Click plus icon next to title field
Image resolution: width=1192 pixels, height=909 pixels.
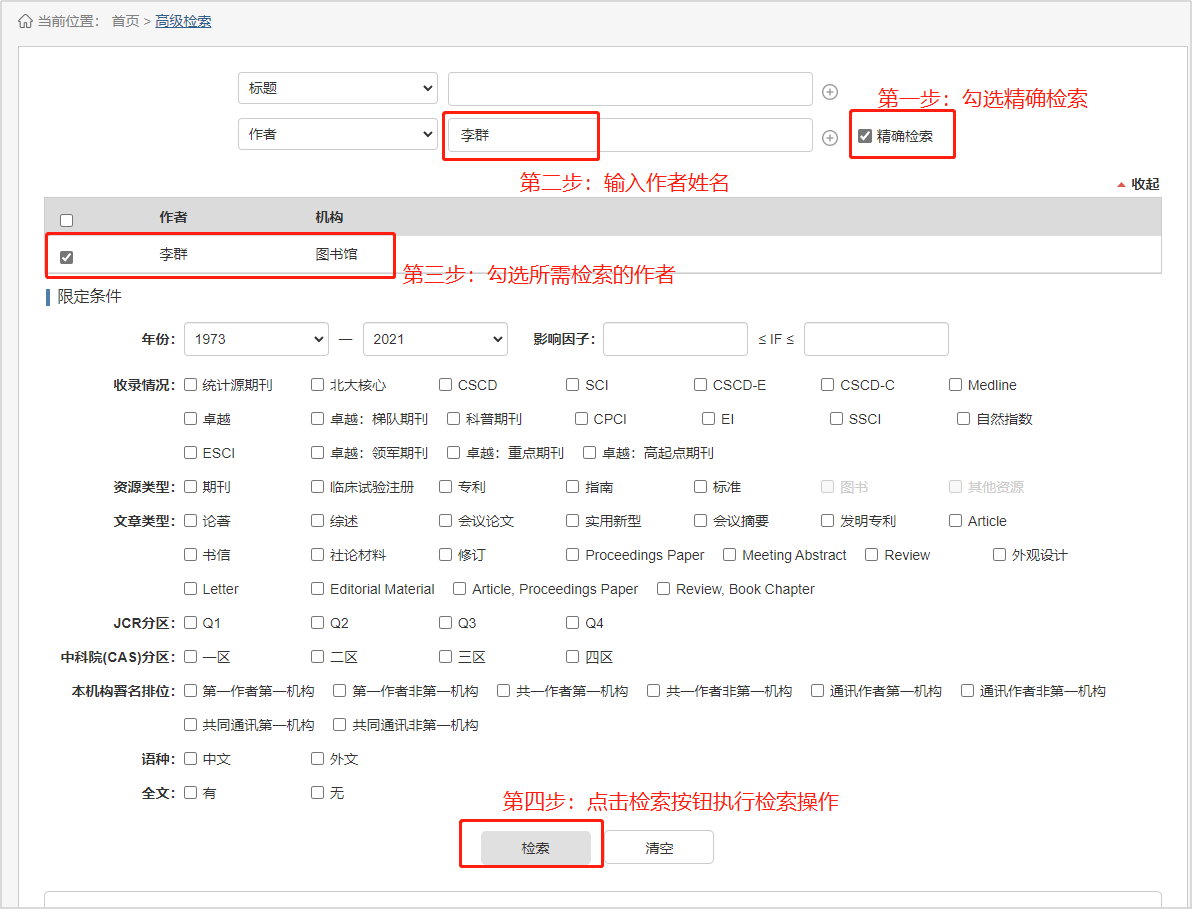[829, 92]
